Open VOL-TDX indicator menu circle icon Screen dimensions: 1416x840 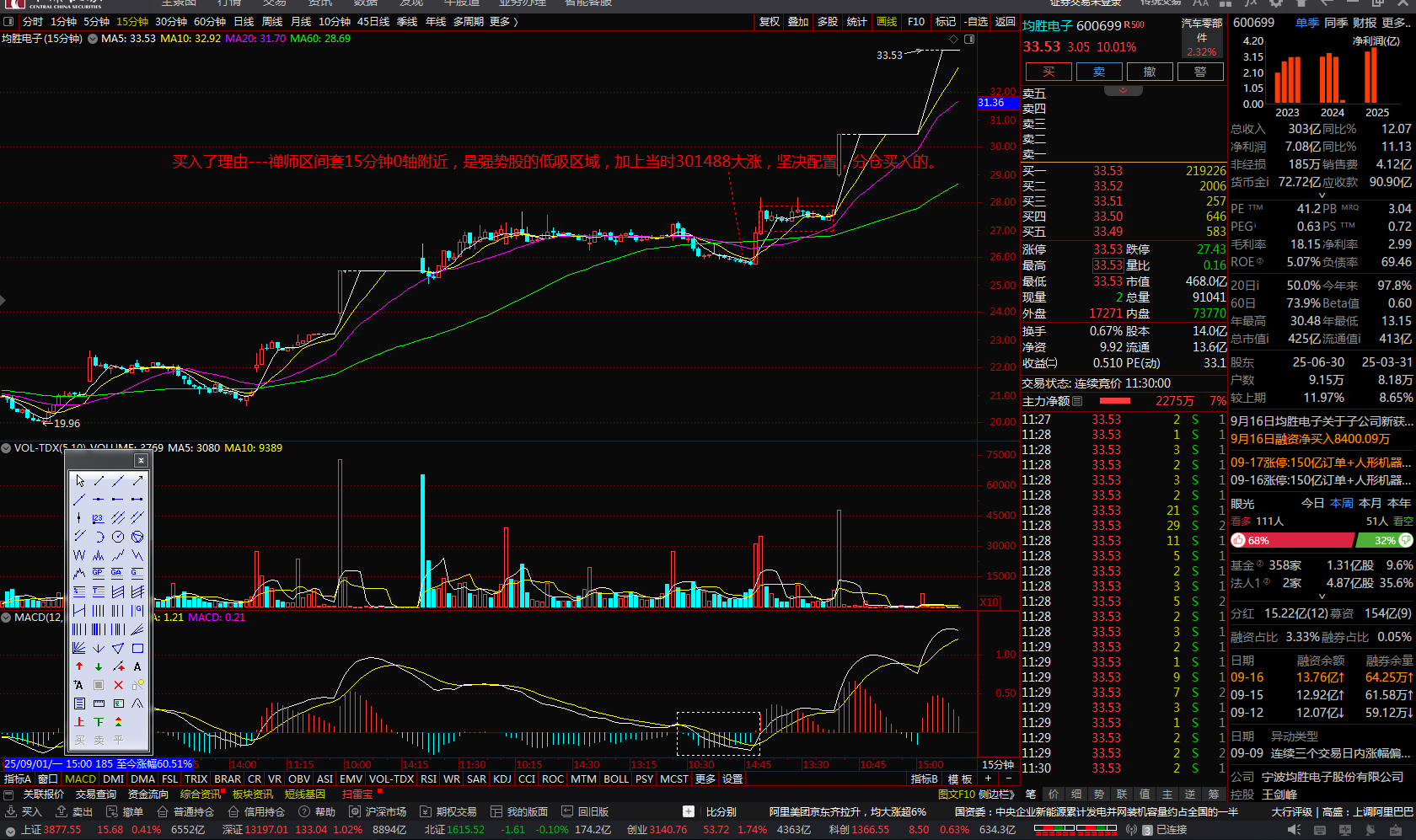click(7, 448)
